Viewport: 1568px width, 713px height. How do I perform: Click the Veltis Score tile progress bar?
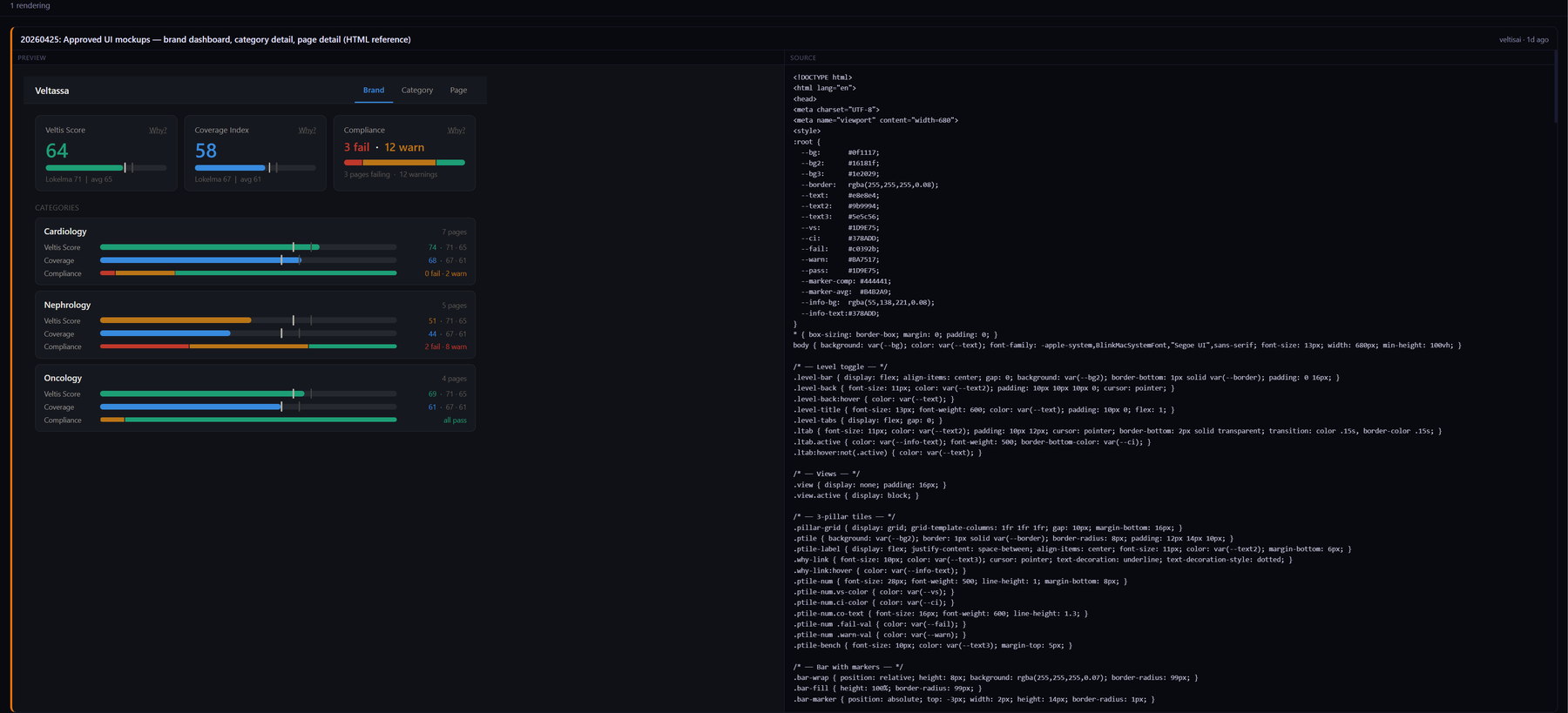[105, 167]
